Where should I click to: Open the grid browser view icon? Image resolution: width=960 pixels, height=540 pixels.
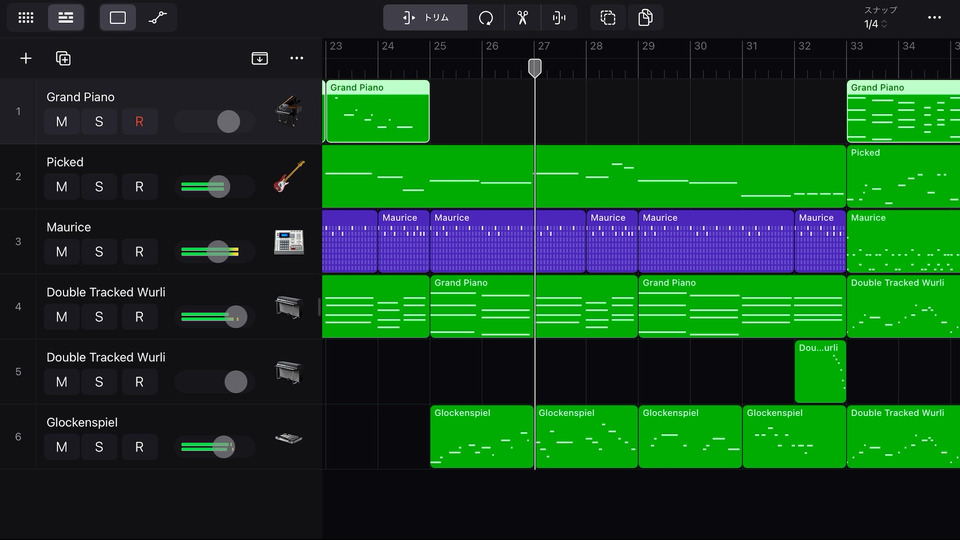pos(26,18)
